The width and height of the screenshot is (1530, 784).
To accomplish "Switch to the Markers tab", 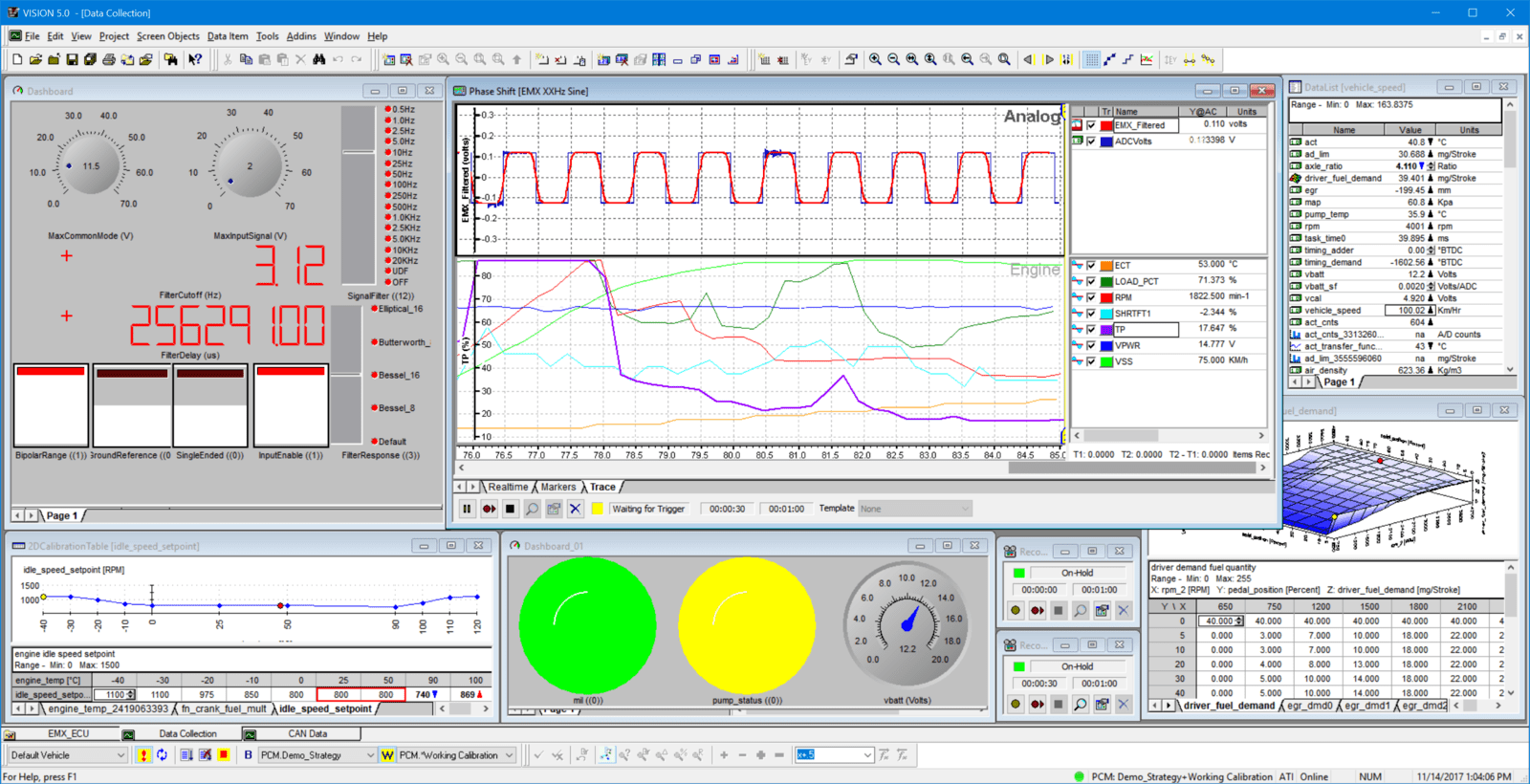I will 558,487.
